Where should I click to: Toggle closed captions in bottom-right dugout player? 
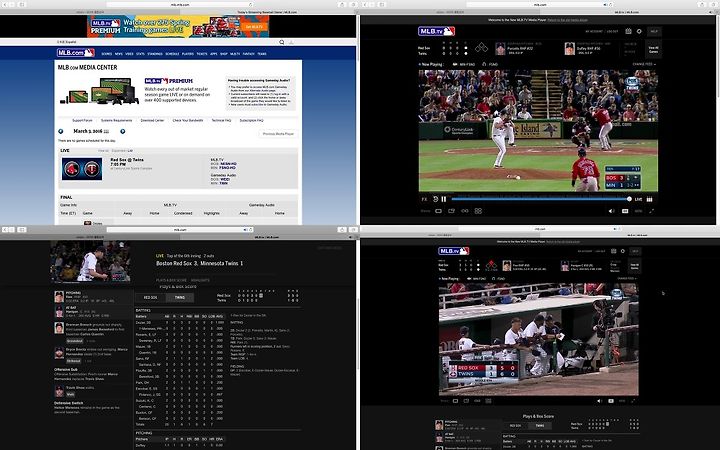tap(611, 401)
